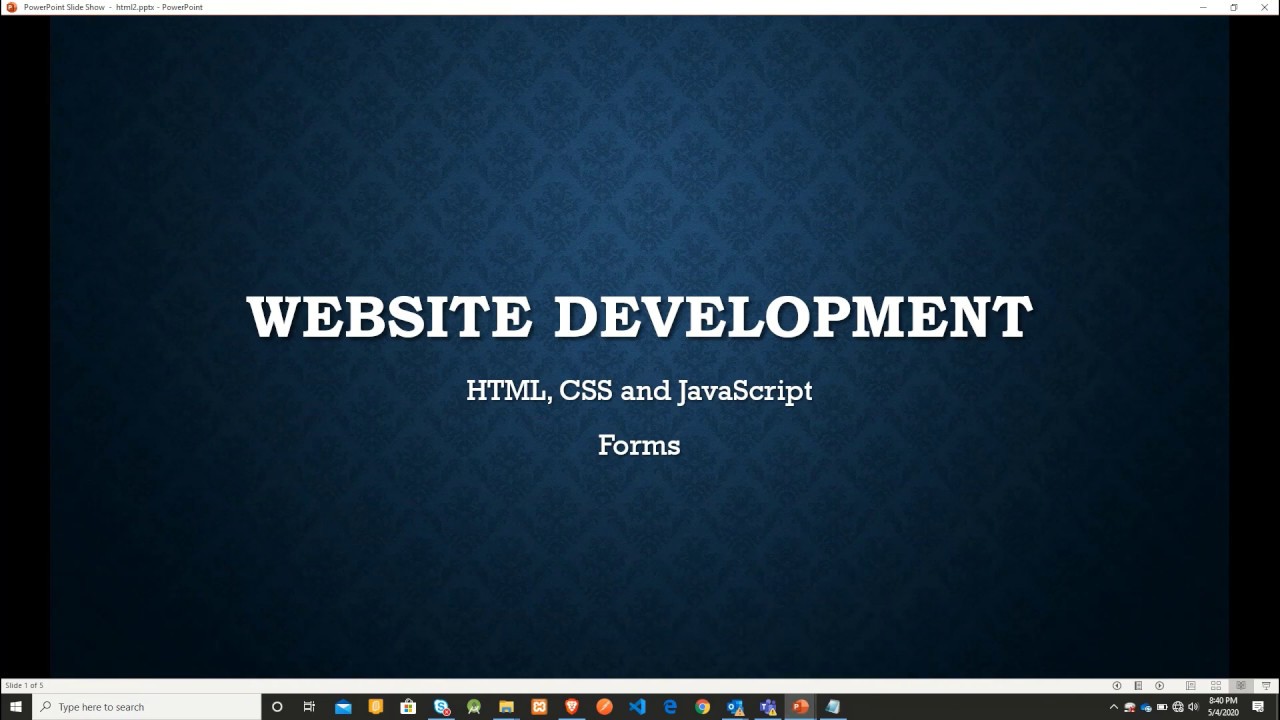The width and height of the screenshot is (1280, 720).
Task: Open Outlook from the taskbar
Action: [735, 707]
